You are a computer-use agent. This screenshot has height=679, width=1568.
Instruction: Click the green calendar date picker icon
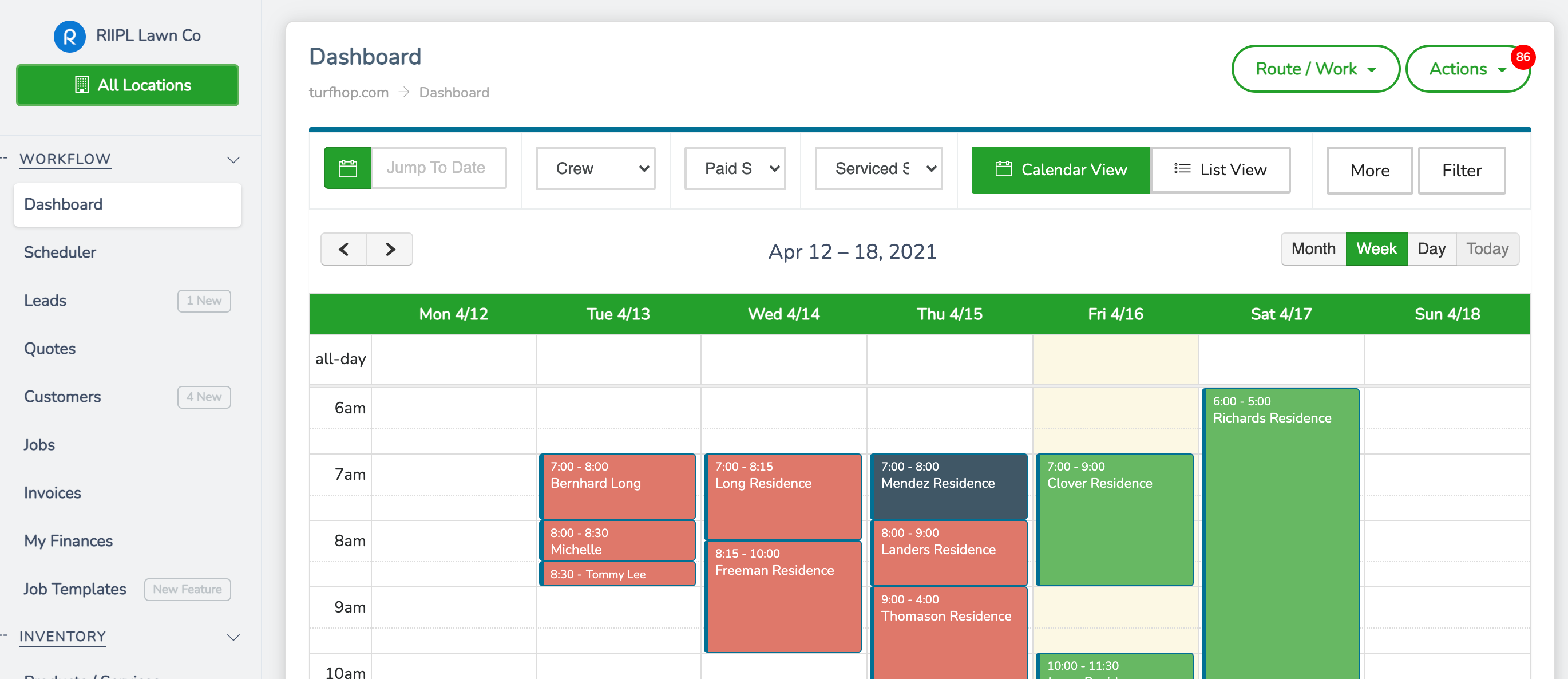click(x=347, y=169)
